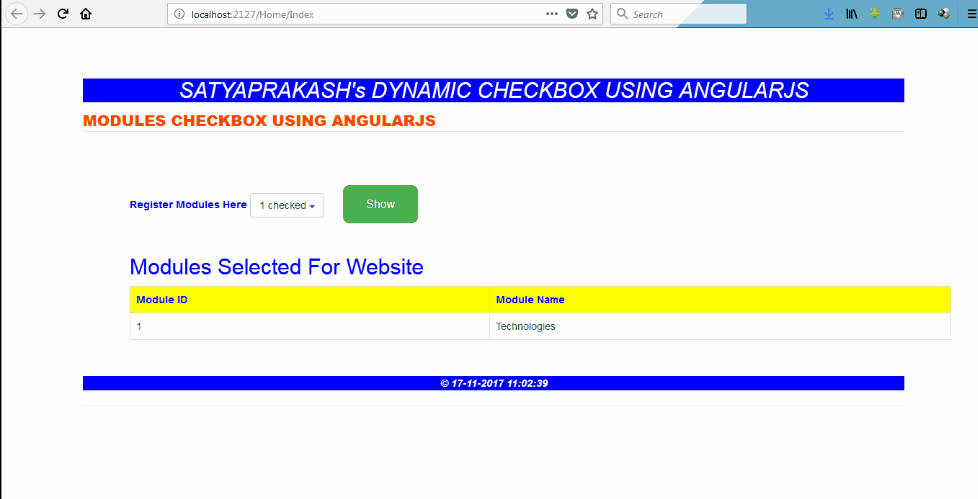Click the SATYAPRAKASH's DYNAMIC CHECKBOX banner title
This screenshot has height=499, width=978.
pos(494,90)
